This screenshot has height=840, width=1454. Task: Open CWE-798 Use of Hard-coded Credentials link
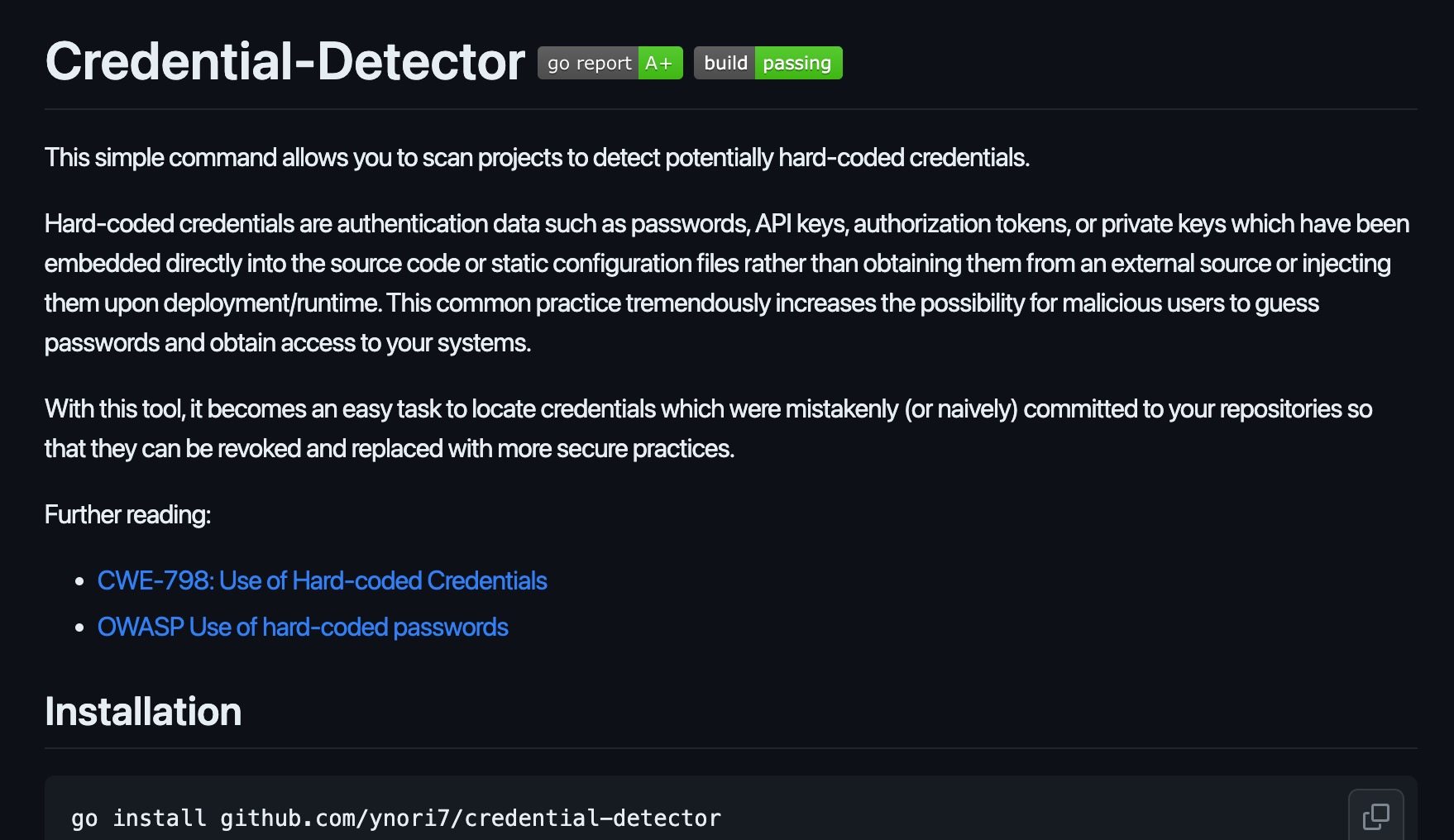[323, 580]
